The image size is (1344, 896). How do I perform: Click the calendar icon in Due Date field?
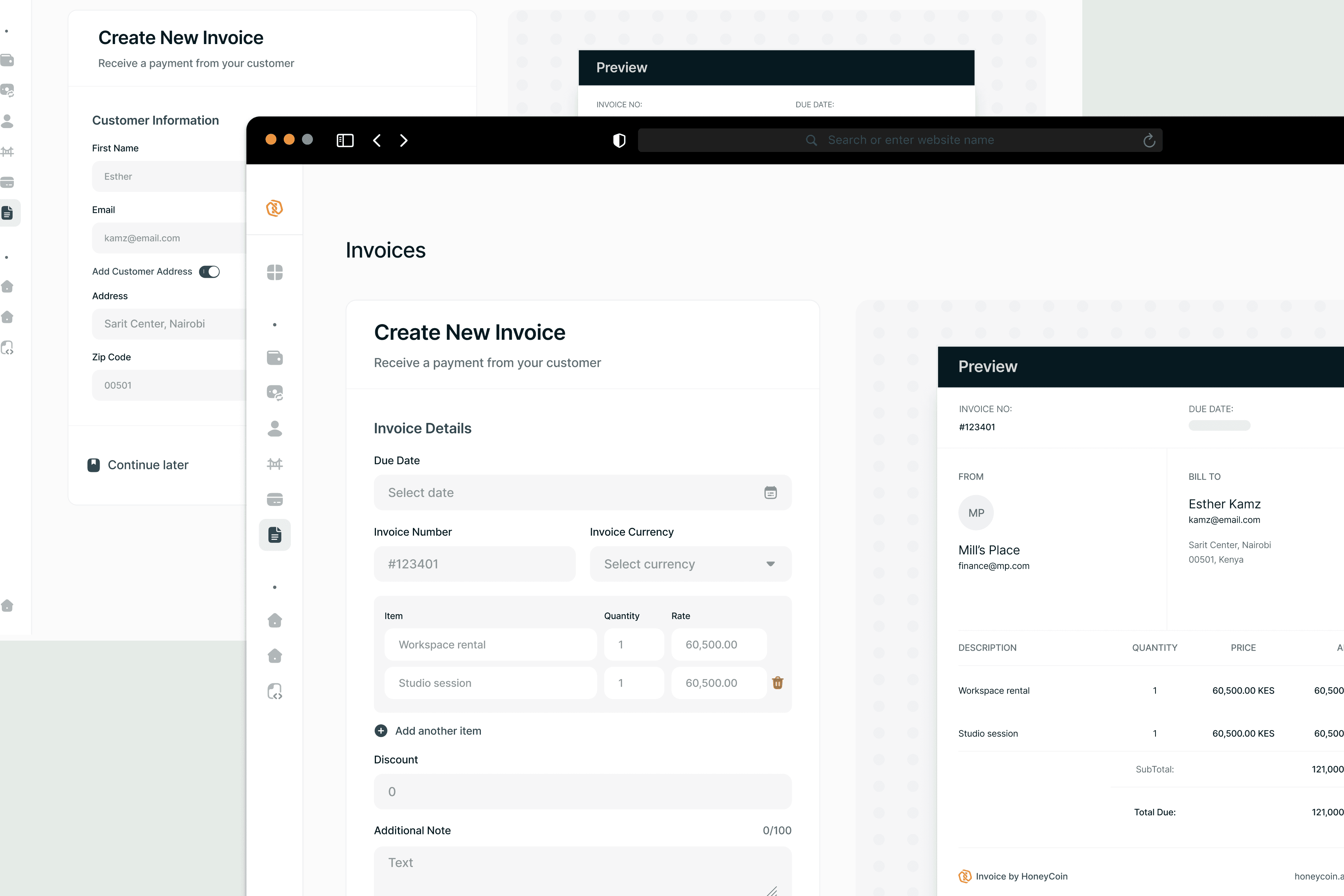pyautogui.click(x=770, y=492)
